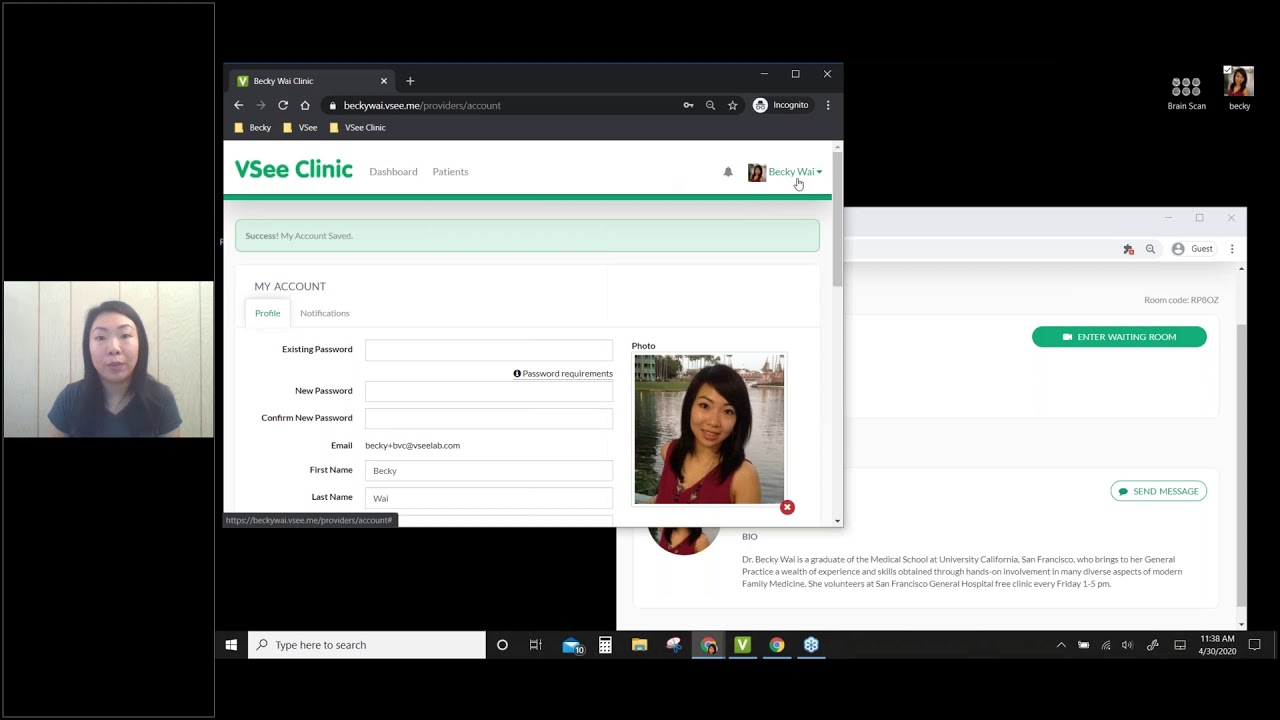Screen dimensions: 1280x720
Task: Open Cortana circle icon on taskbar
Action: [x=502, y=645]
